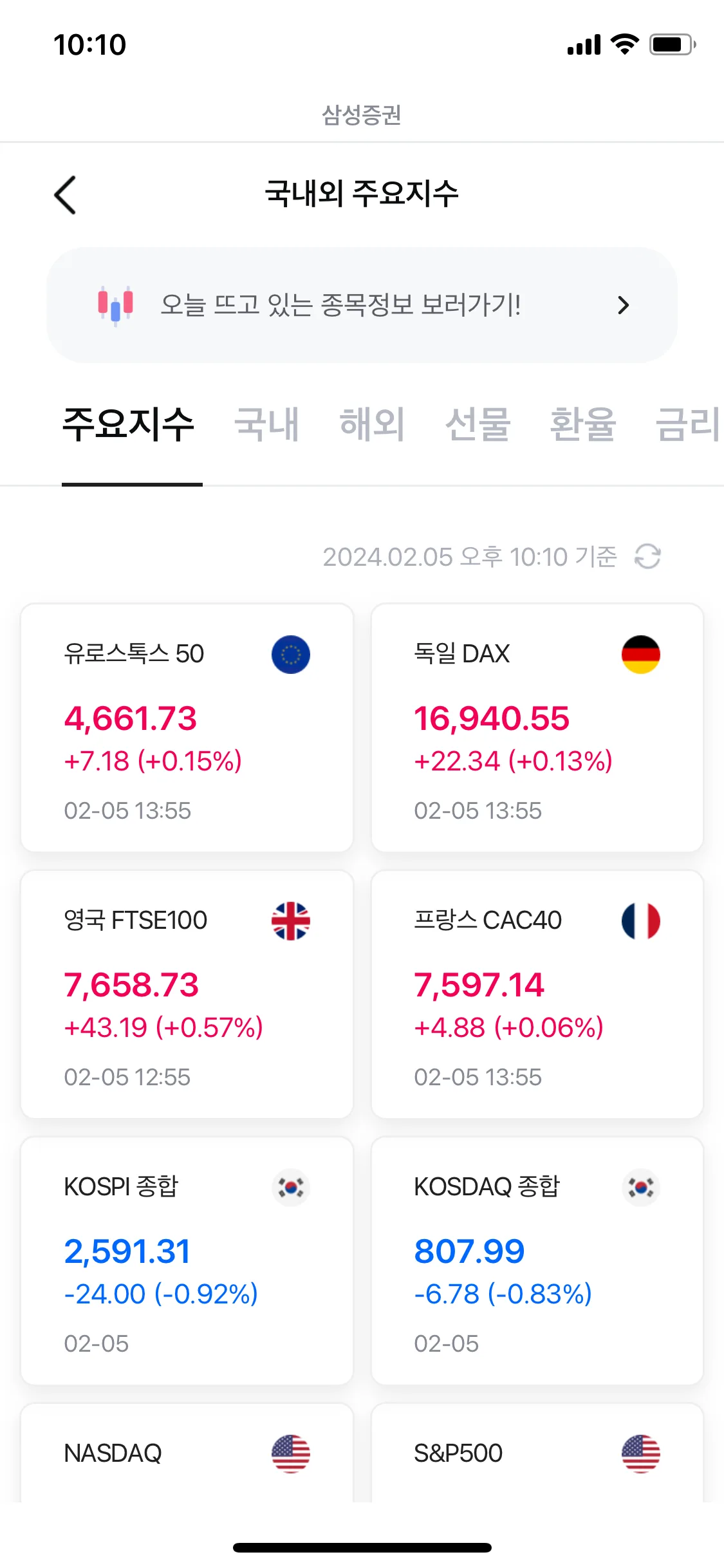Tap the US flag on NASDAQ card

coord(291,1454)
